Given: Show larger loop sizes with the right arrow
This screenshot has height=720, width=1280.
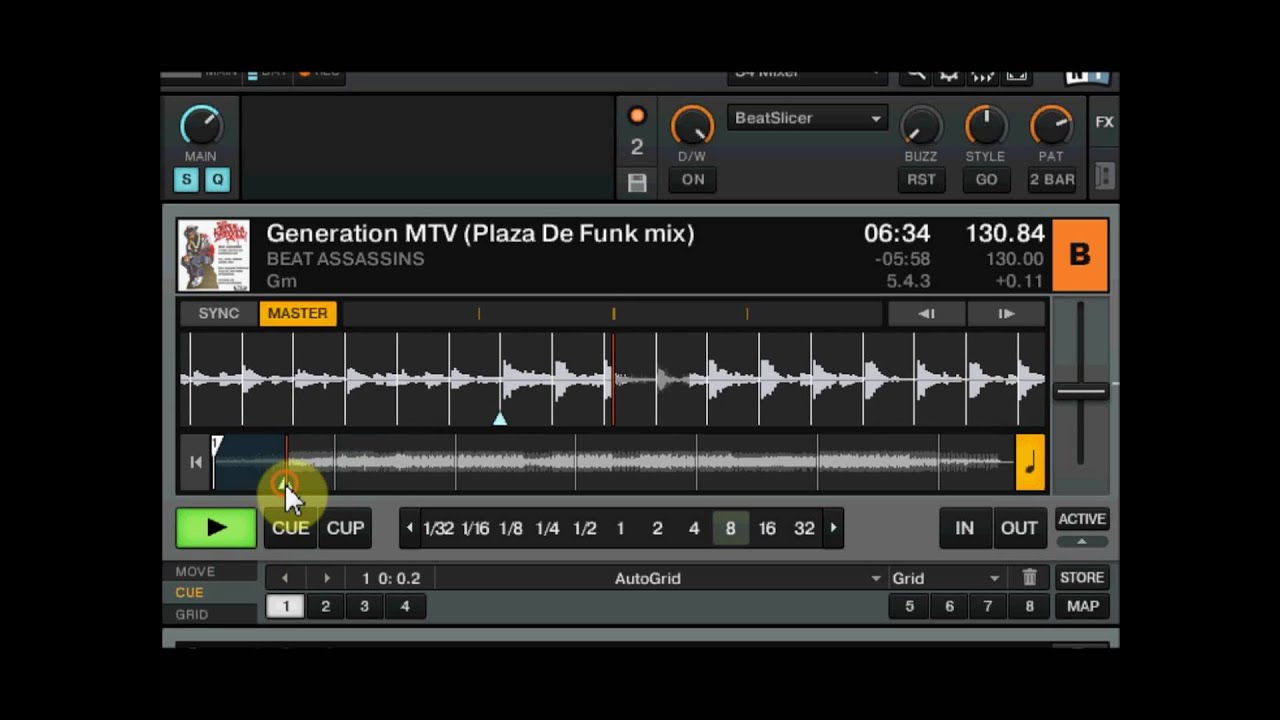Looking at the screenshot, I should point(833,528).
